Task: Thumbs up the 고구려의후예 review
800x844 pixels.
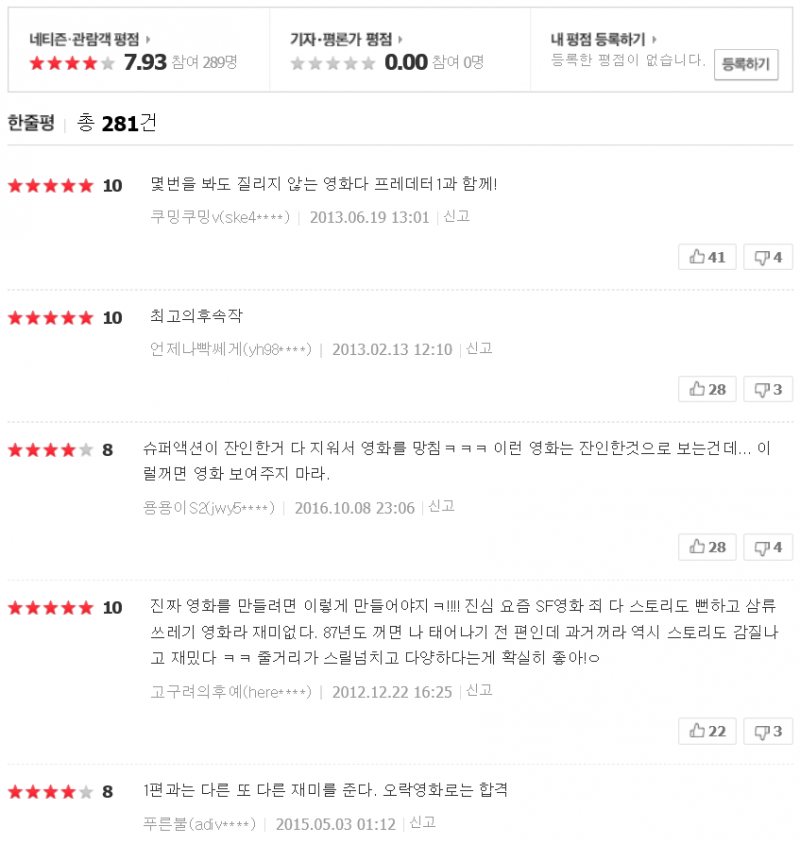Action: (707, 731)
